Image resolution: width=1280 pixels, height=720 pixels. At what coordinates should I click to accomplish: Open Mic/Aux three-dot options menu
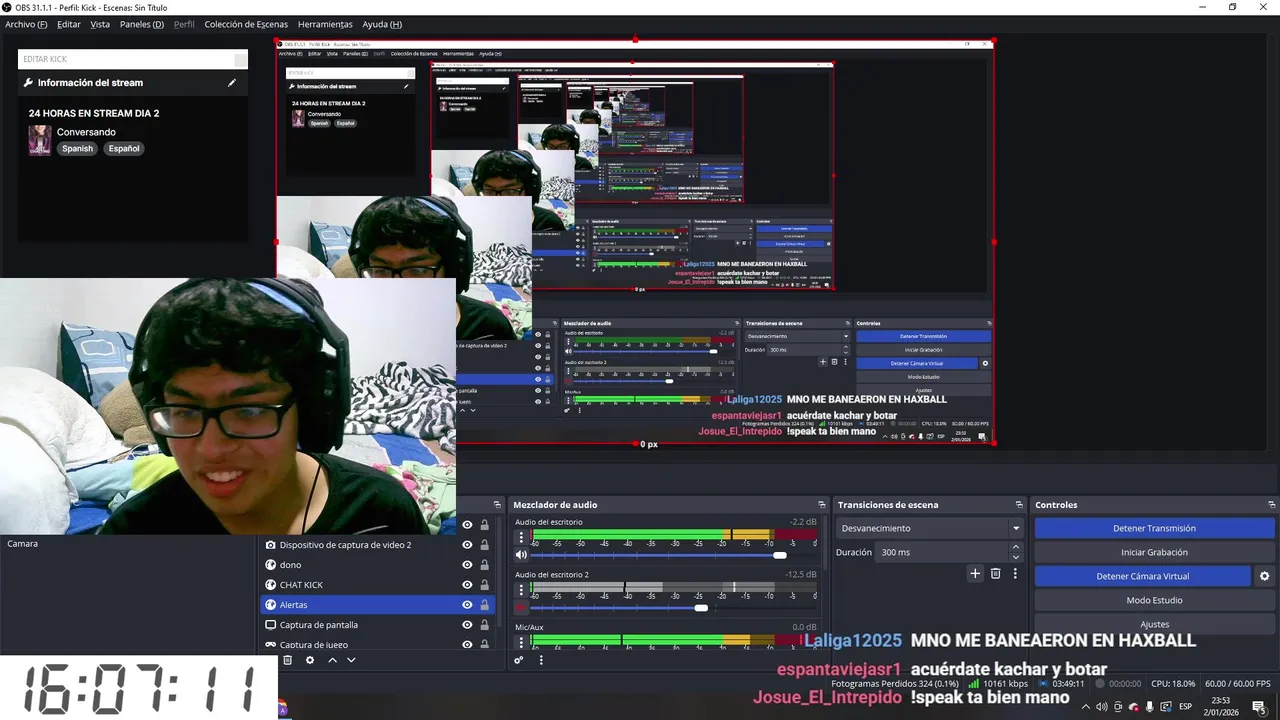[x=521, y=640]
